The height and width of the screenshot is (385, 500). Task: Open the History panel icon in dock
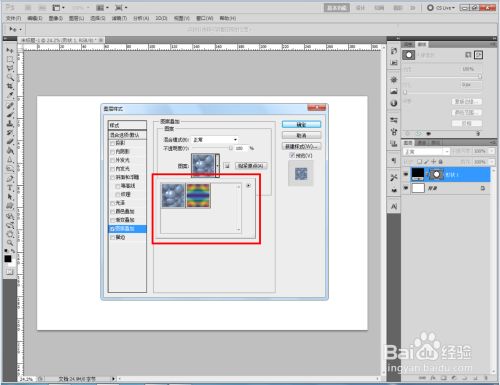[x=394, y=51]
